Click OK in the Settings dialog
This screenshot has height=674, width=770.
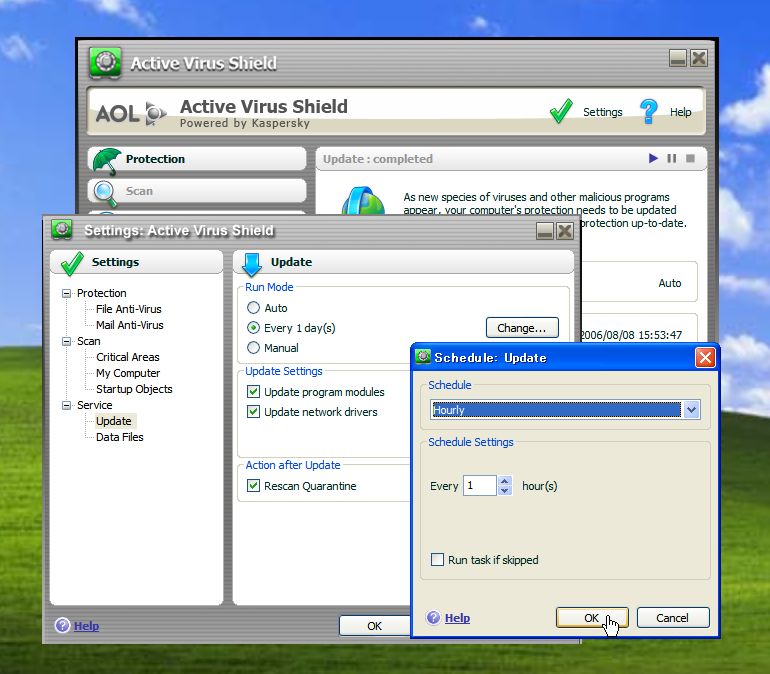click(x=374, y=626)
